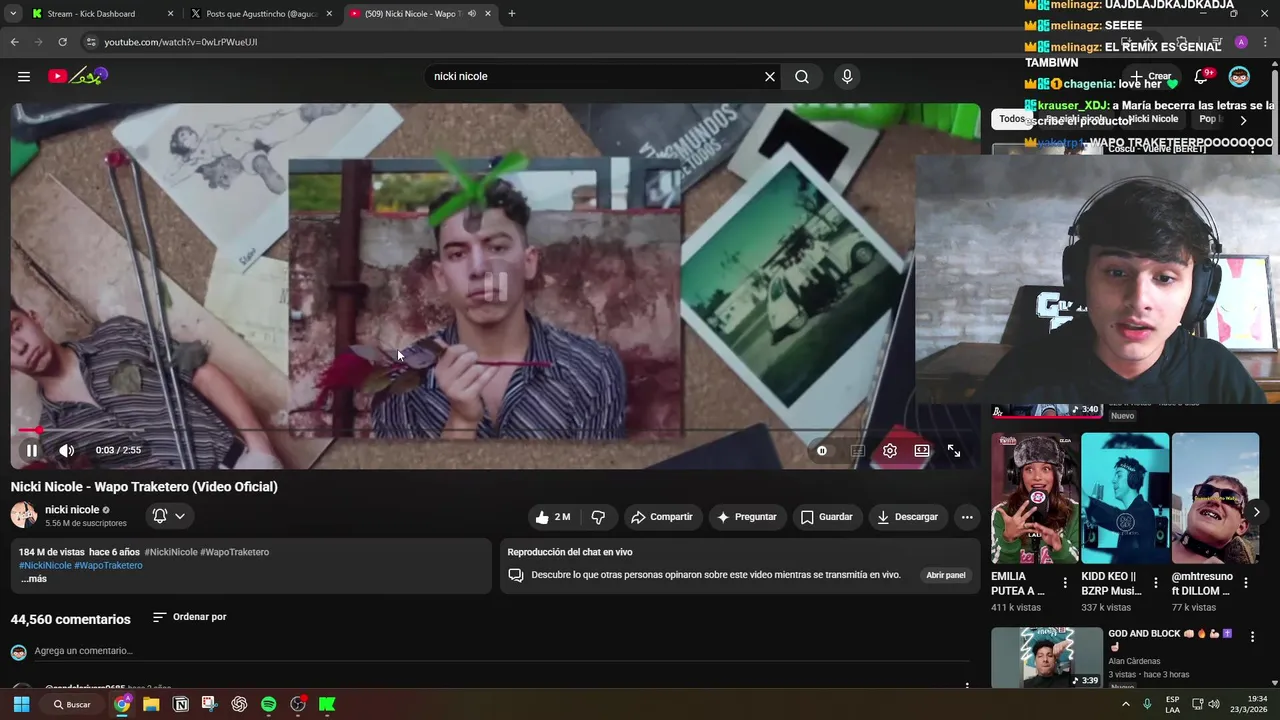Go to YouTube home via logo
Image resolution: width=1280 pixels, height=720 pixels.
coord(77,76)
